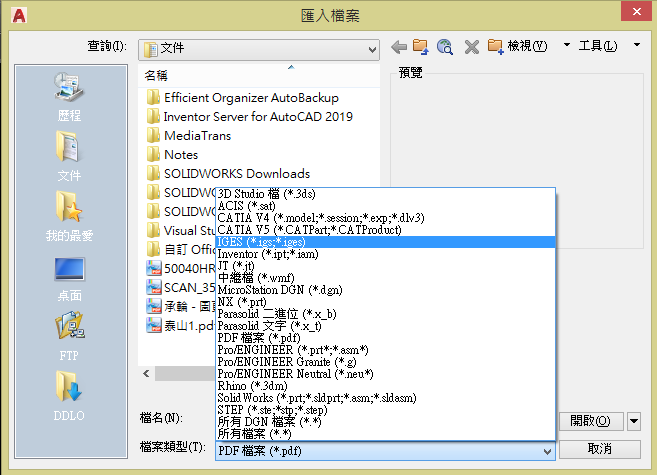Select the 泰山1.pdf file

coord(181,325)
